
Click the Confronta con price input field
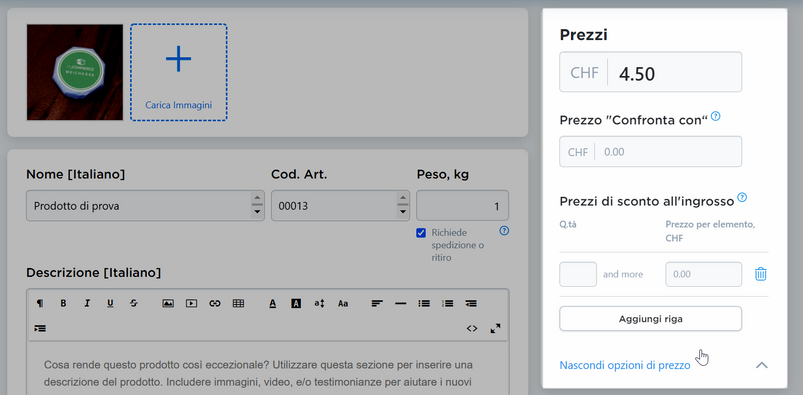[650, 151]
